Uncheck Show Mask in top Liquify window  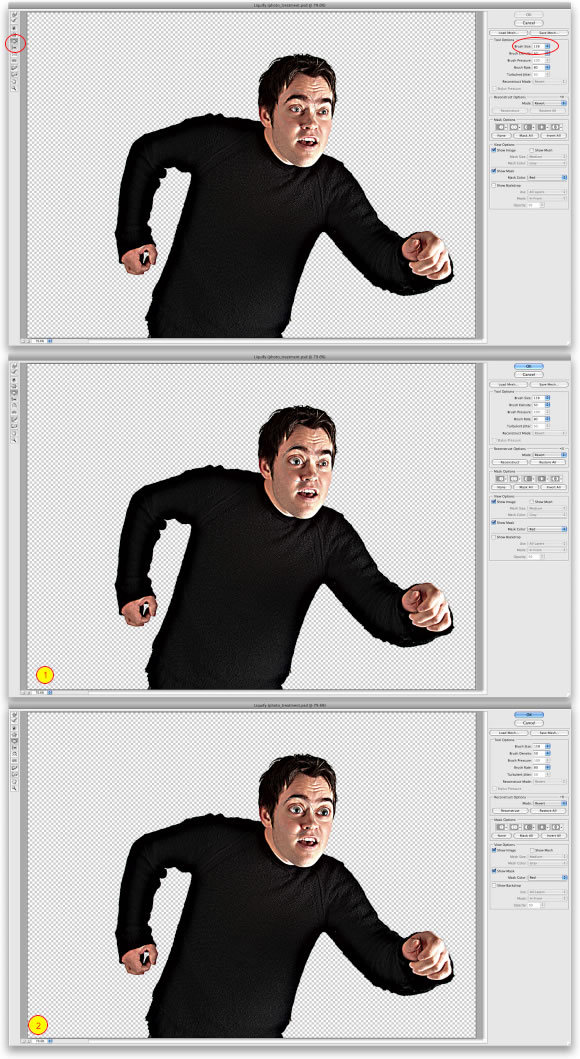point(494,171)
